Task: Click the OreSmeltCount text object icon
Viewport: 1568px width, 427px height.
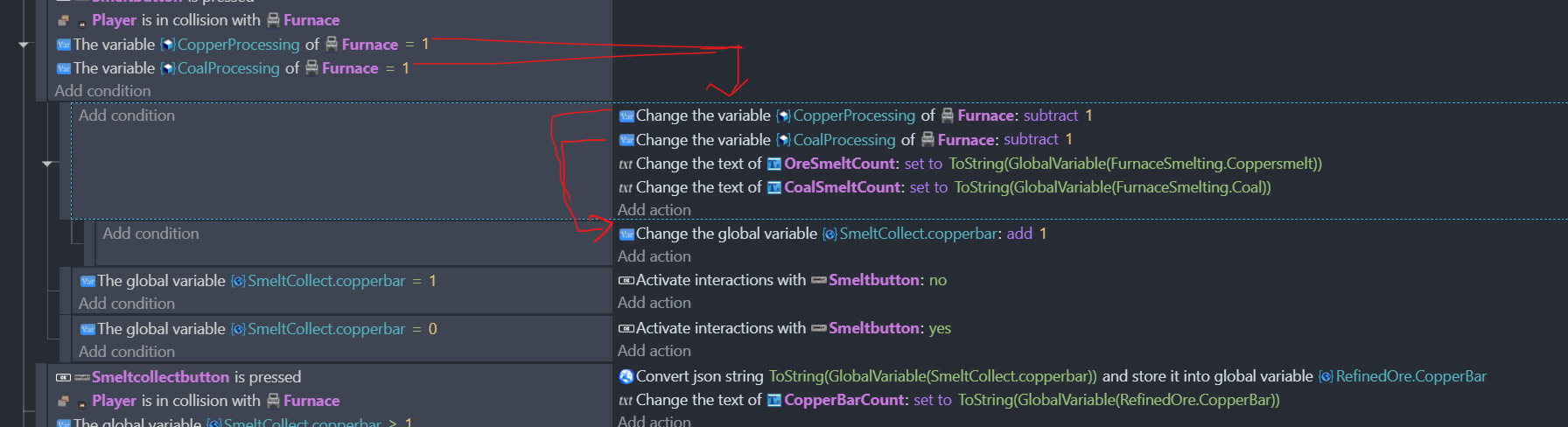Action: [x=774, y=164]
